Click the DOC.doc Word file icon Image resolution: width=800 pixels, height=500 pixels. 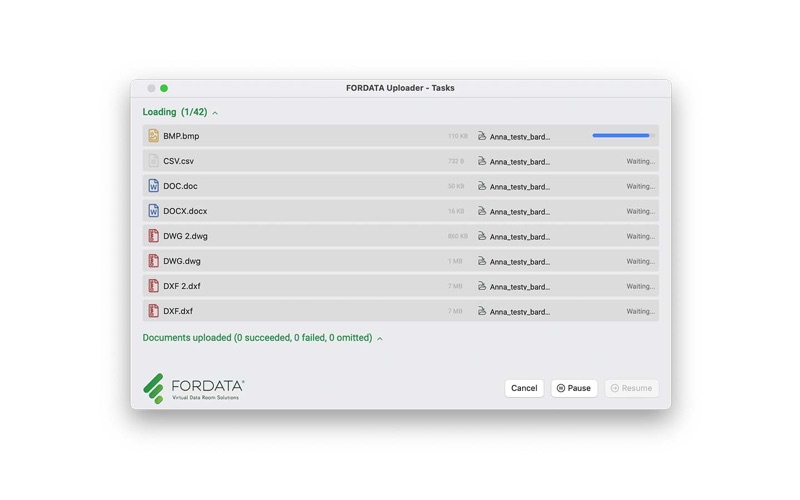coord(153,186)
